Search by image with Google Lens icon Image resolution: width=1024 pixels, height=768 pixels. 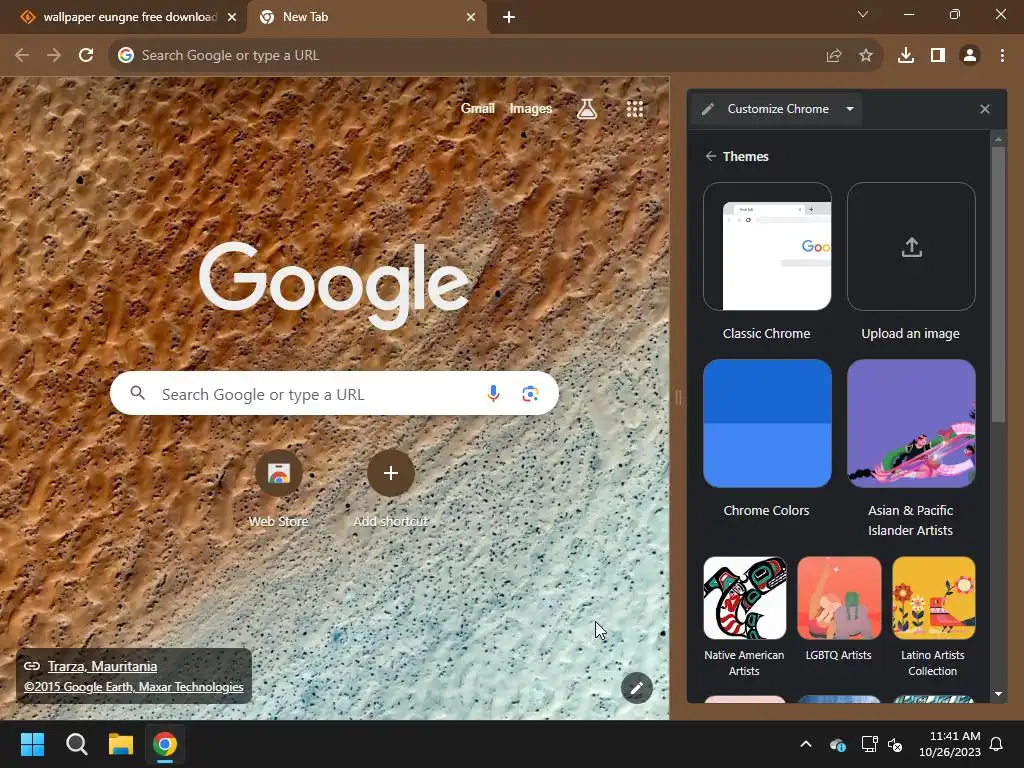[530, 393]
